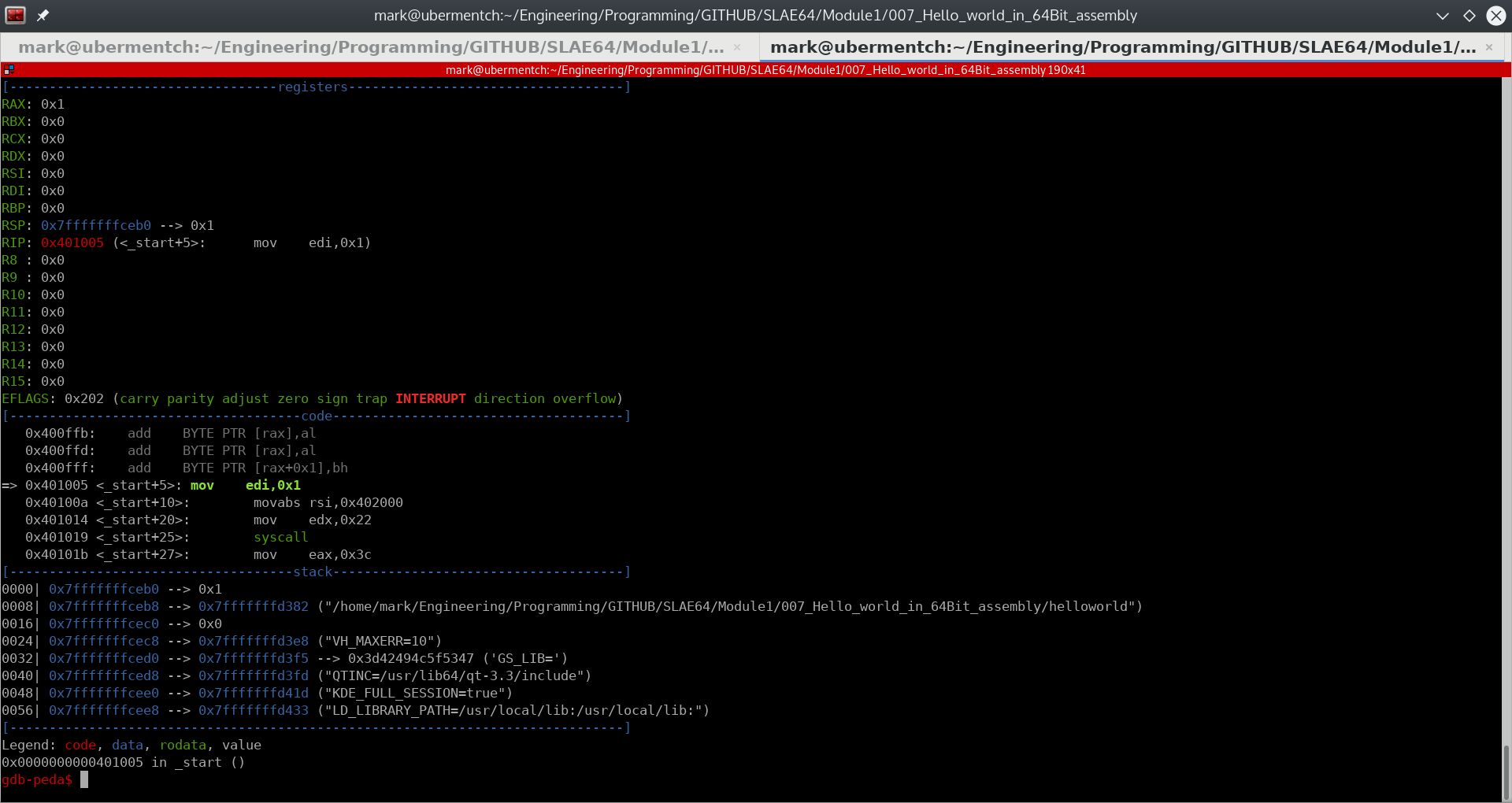This screenshot has height=803, width=1512.
Task: Close the first terminal tab
Action: pos(737,47)
